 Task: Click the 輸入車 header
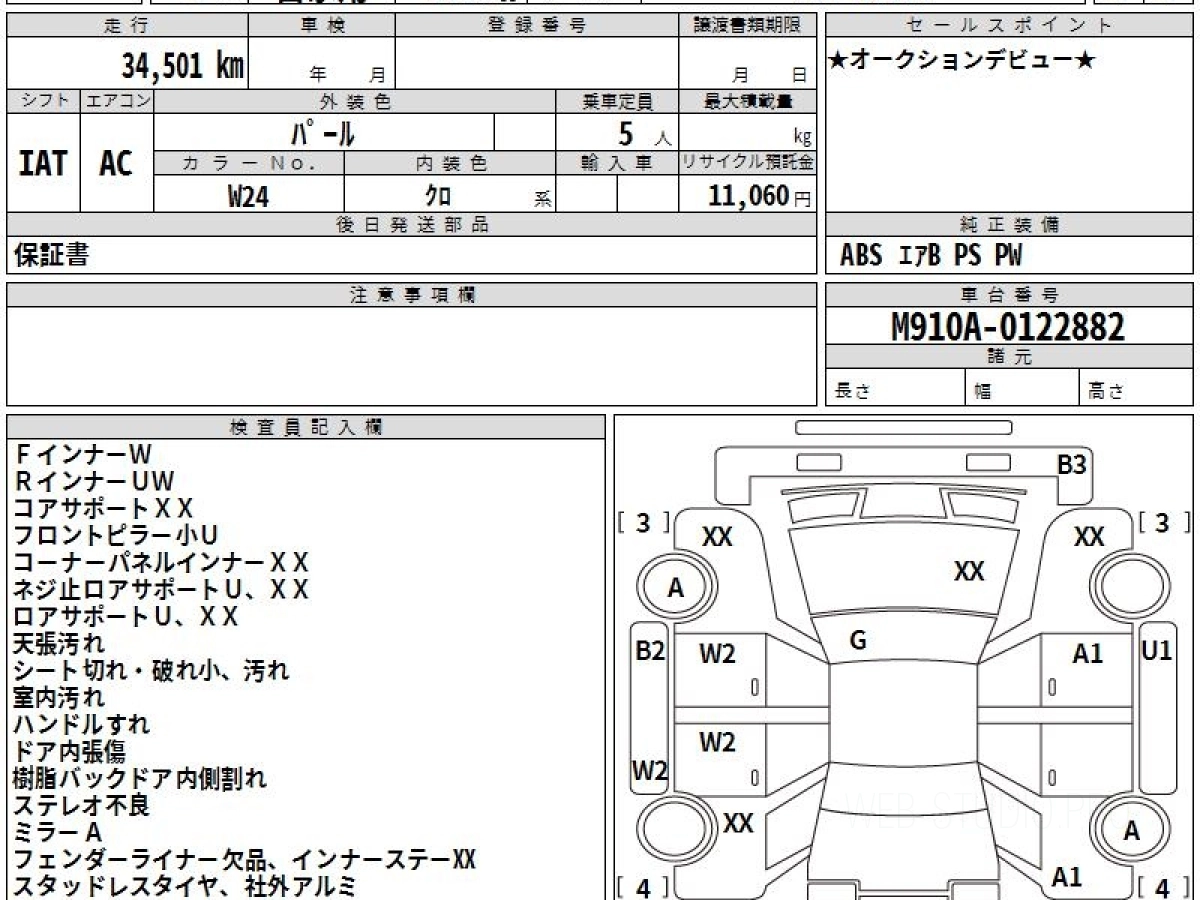tap(617, 163)
